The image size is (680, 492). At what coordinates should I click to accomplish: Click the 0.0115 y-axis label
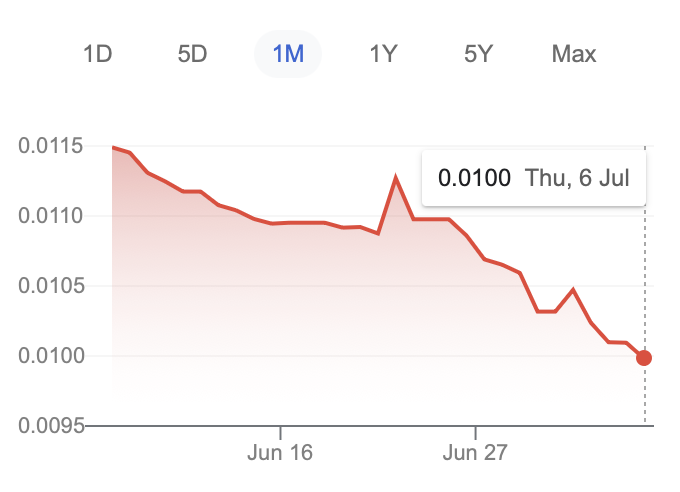tap(50, 146)
